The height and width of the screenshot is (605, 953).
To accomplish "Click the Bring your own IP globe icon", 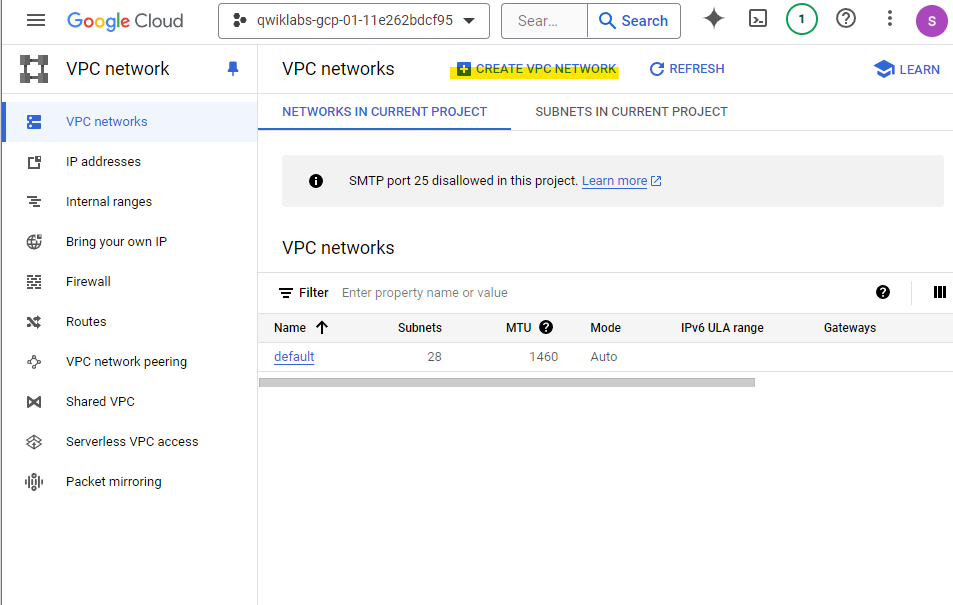I will pyautogui.click(x=34, y=242).
